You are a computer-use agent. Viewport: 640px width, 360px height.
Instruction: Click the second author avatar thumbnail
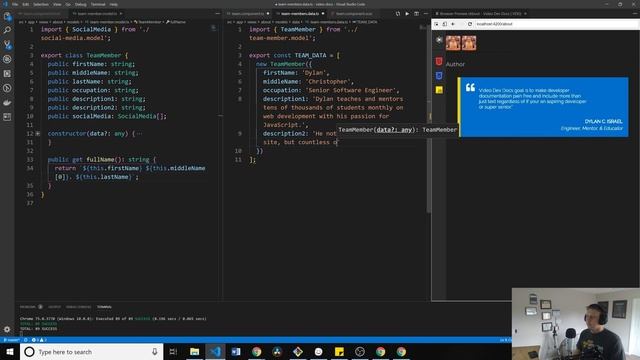pos(469,43)
